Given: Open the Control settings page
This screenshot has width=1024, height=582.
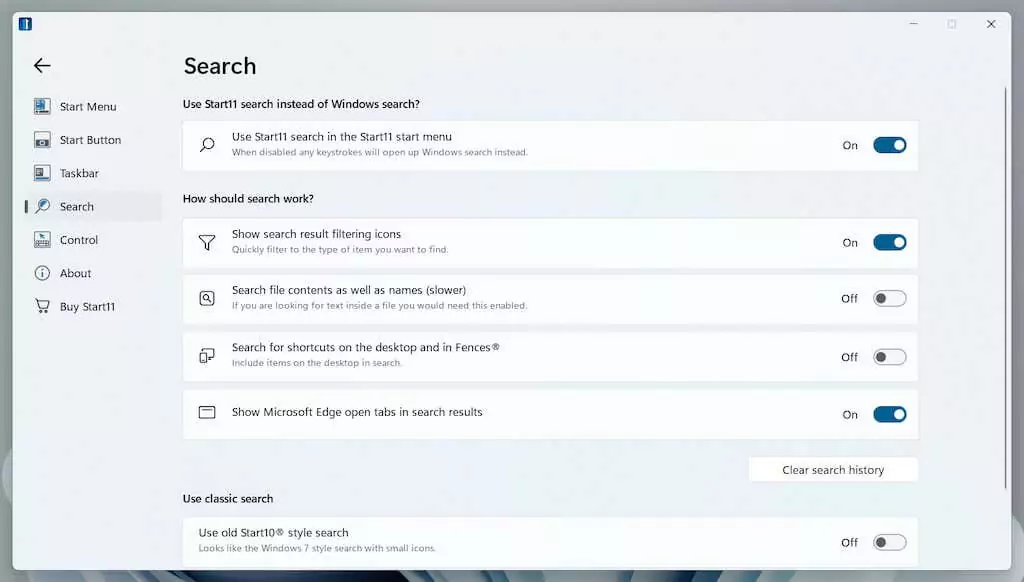Looking at the screenshot, I should tap(79, 240).
